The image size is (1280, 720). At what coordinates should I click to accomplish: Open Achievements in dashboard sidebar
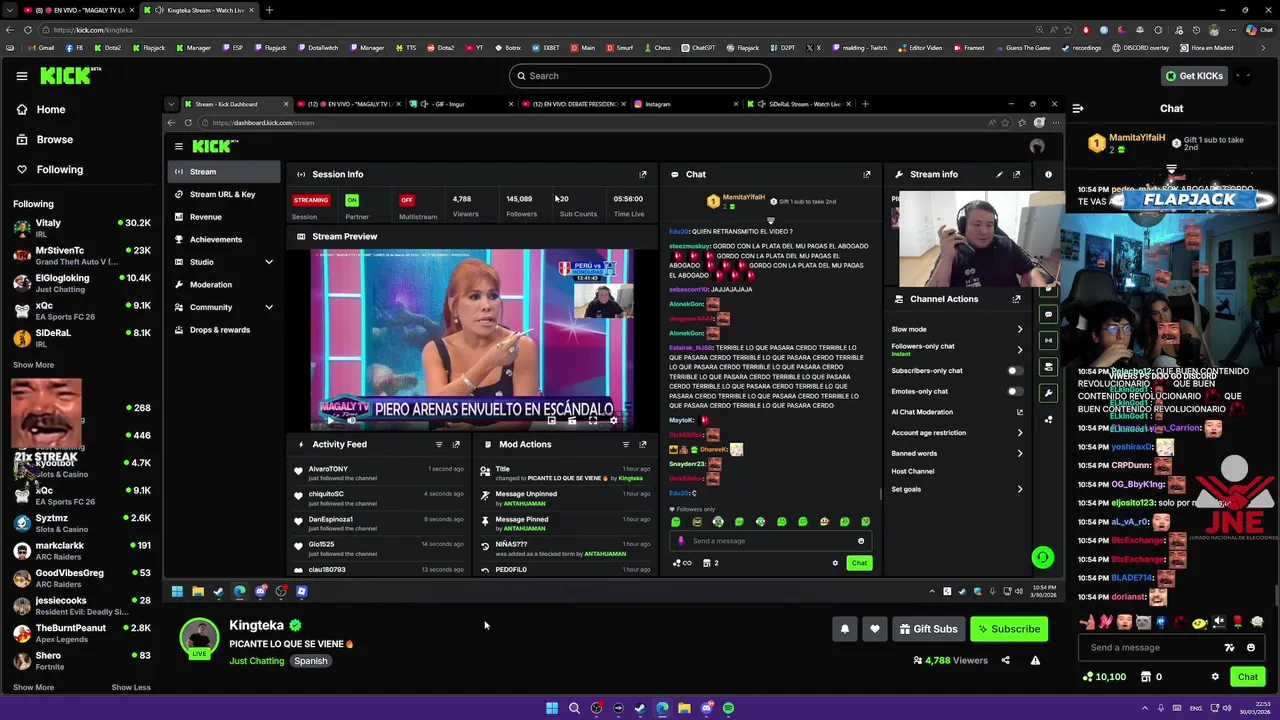point(224,239)
